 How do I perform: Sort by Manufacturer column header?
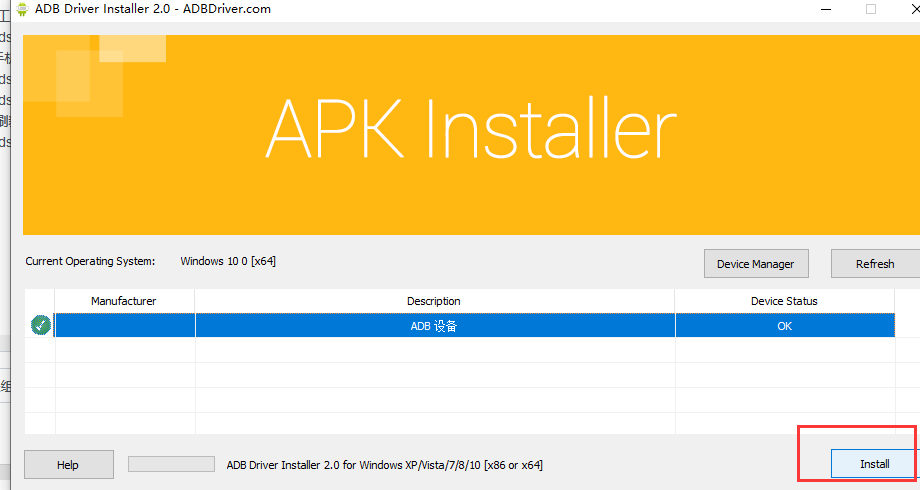pyautogui.click(x=124, y=301)
